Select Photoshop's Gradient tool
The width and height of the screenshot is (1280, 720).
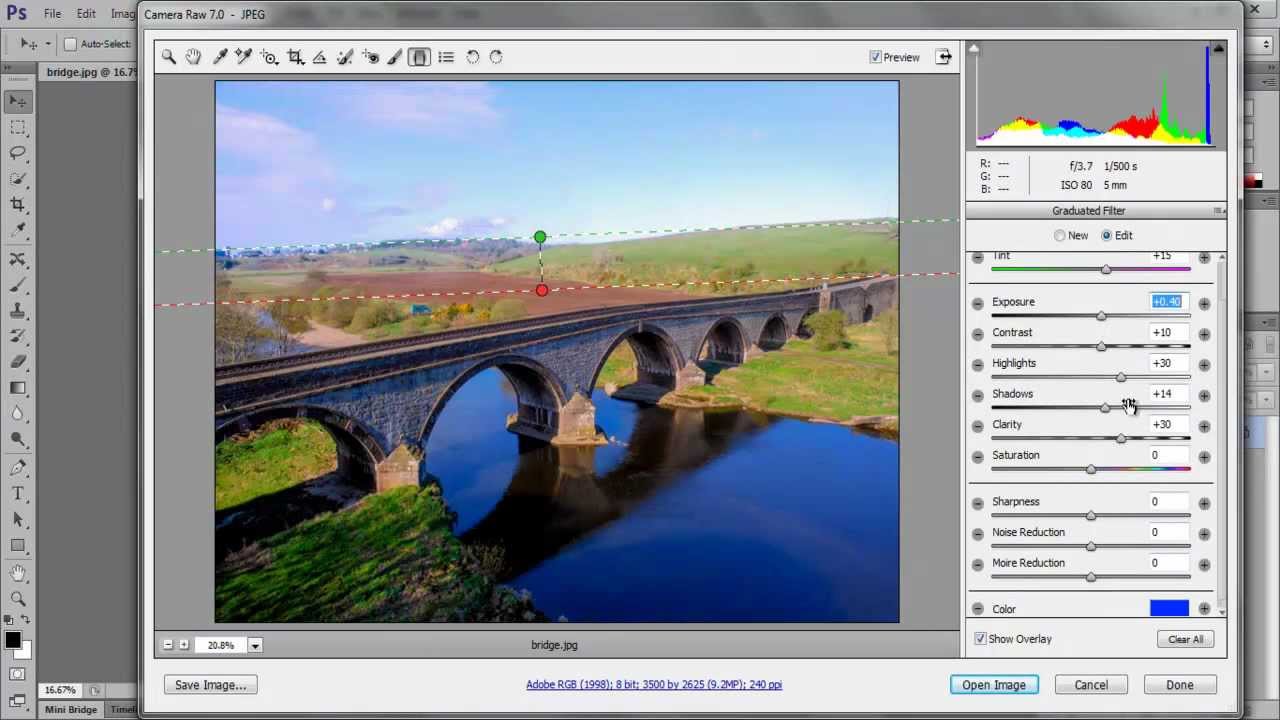(x=18, y=389)
